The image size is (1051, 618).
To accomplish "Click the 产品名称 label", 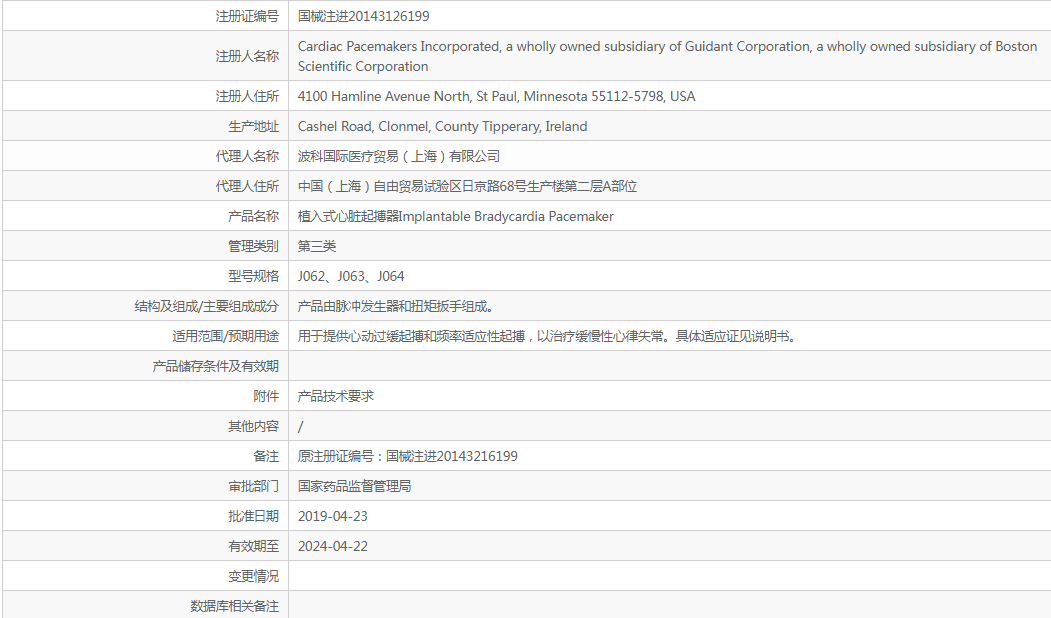I will tap(253, 216).
